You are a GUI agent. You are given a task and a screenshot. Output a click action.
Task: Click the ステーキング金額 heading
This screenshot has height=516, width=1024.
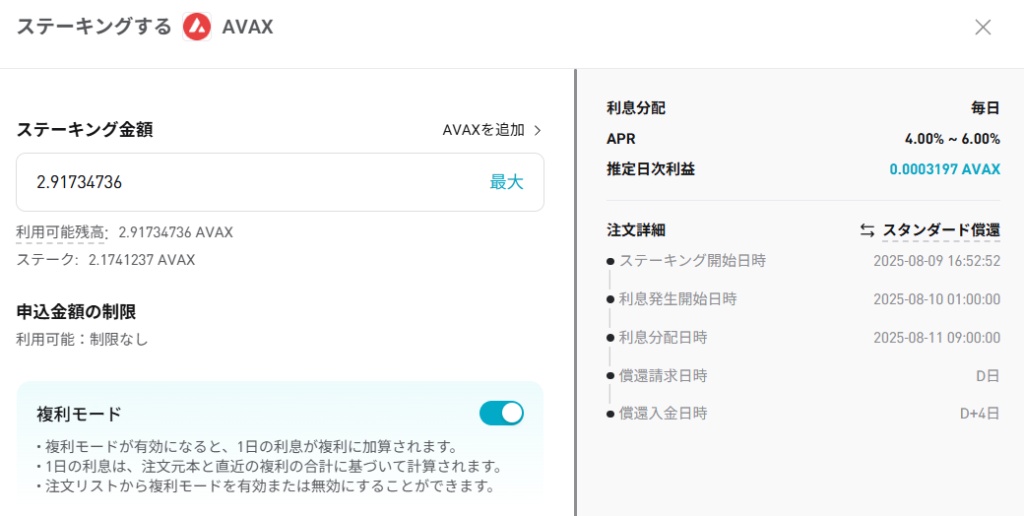85,130
